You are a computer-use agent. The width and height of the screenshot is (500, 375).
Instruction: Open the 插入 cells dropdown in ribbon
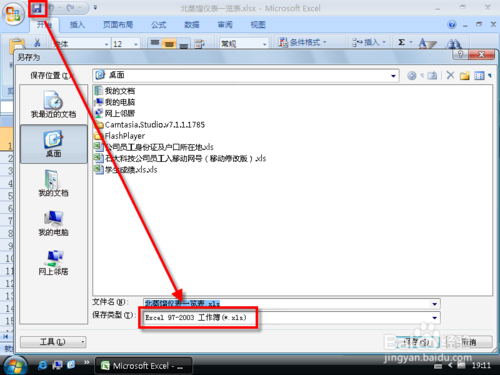click(369, 43)
